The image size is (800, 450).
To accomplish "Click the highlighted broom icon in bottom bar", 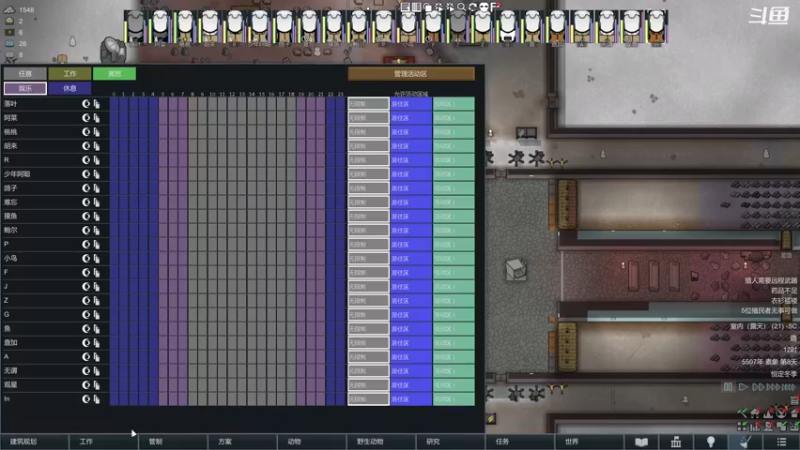I will tap(745, 442).
